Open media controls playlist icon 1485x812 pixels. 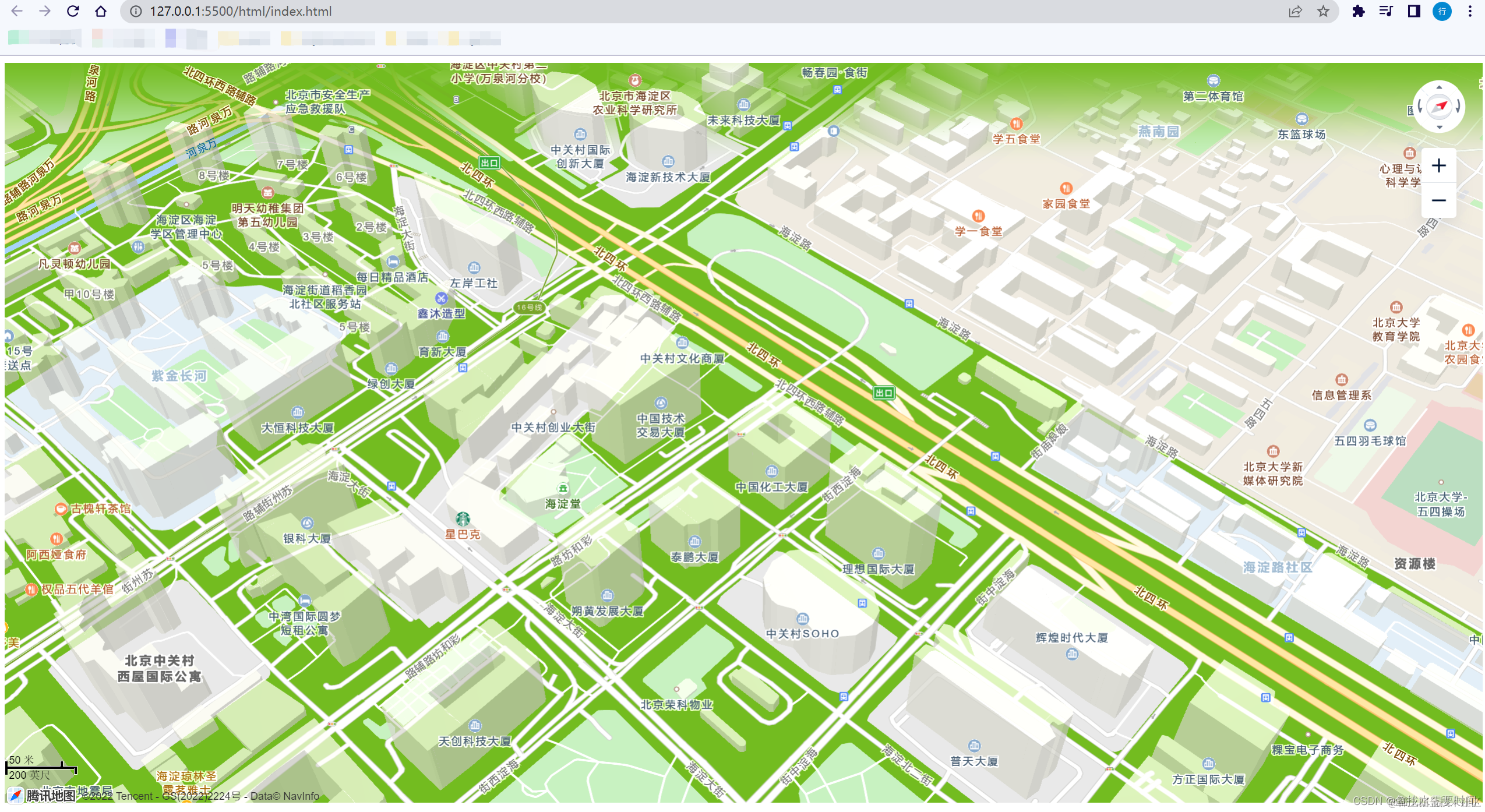point(1386,11)
